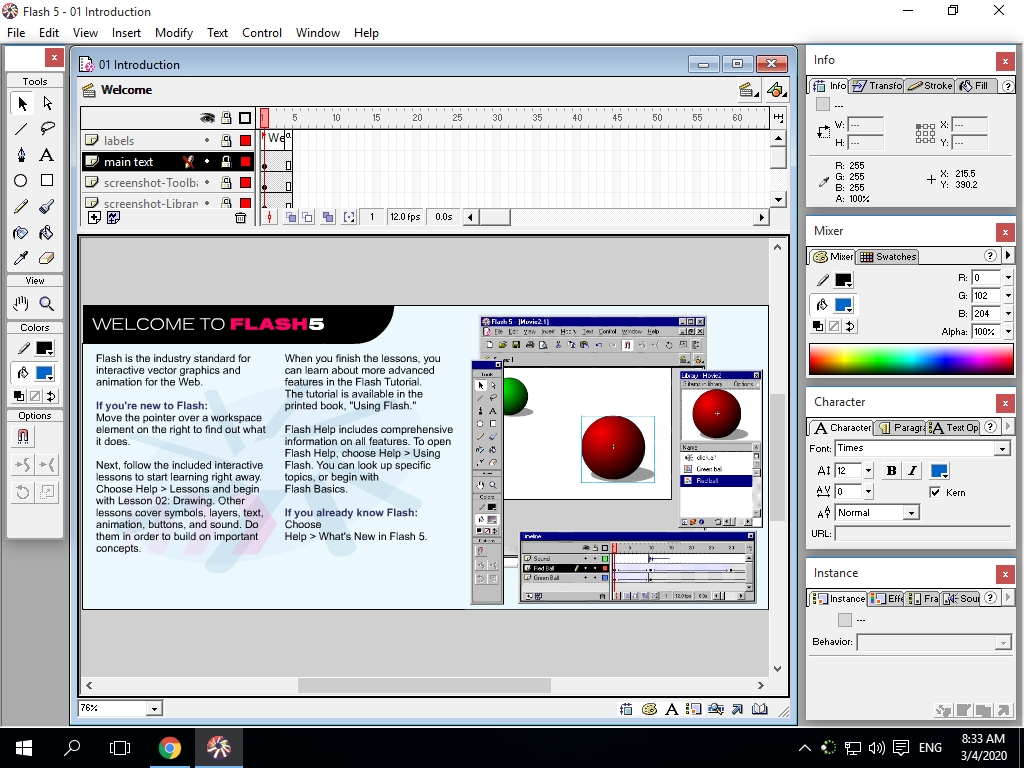Open the Library launcher icon
1024x768 pixels.
(x=760, y=709)
